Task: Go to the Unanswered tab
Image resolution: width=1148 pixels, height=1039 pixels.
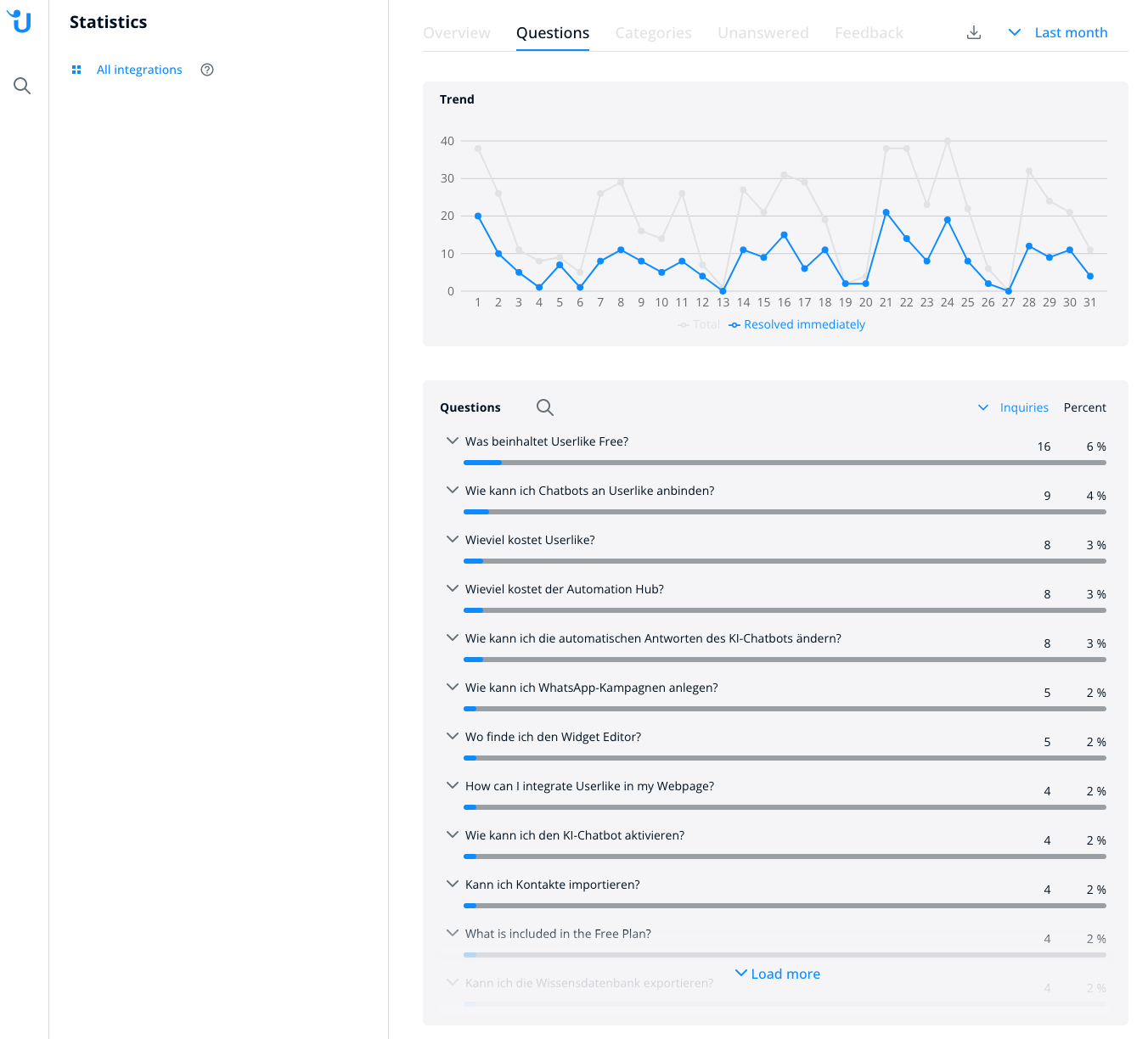Action: [x=763, y=33]
